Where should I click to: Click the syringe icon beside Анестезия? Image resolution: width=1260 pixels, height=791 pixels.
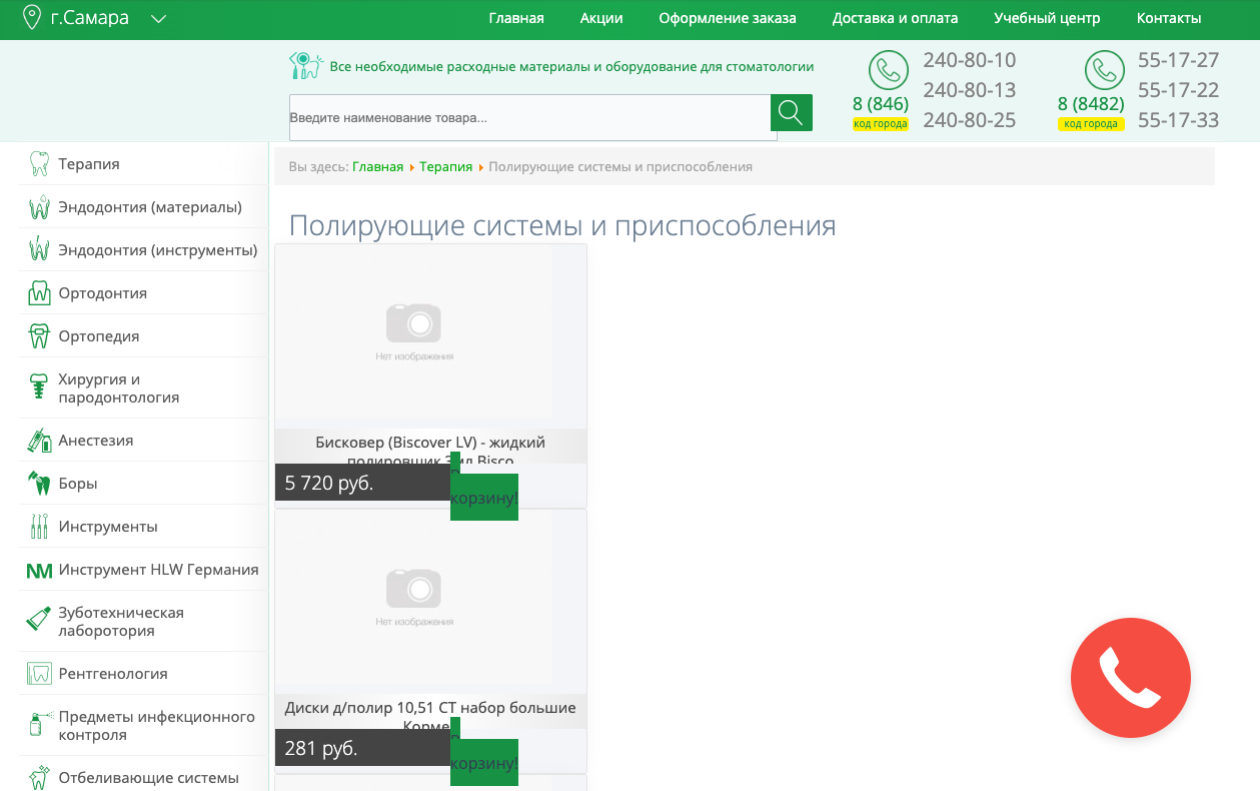click(x=39, y=440)
